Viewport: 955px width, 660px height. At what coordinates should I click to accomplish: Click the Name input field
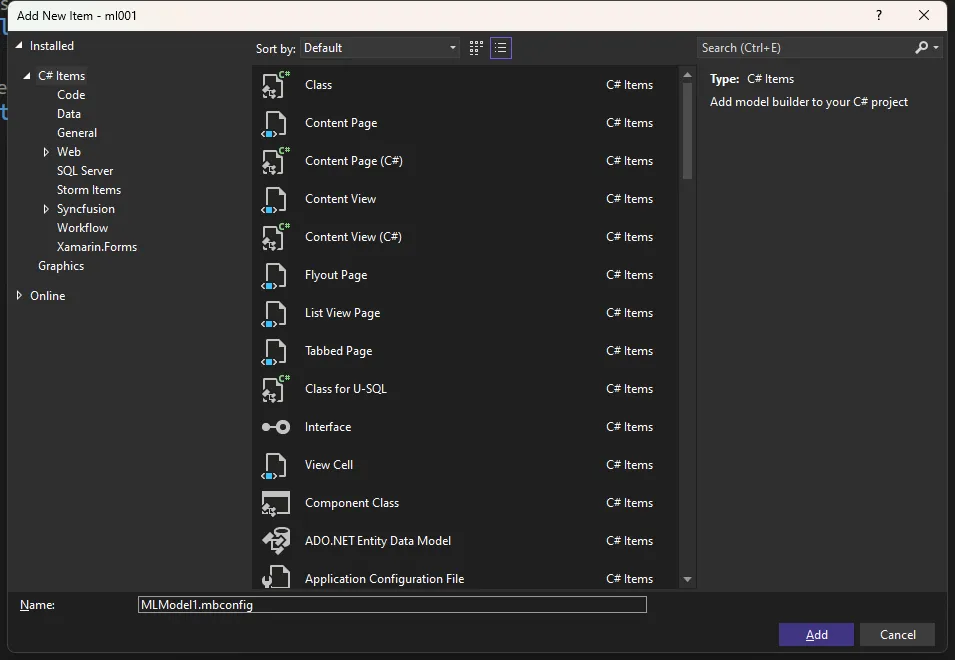pos(392,605)
